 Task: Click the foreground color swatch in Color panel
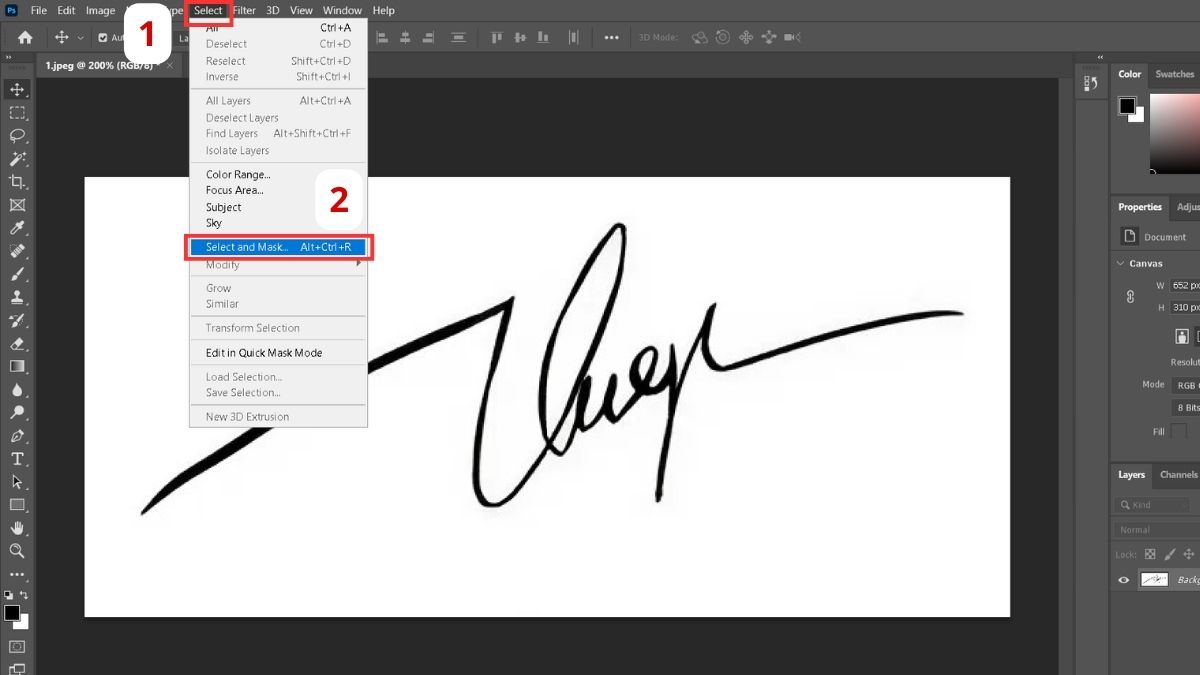1127,105
